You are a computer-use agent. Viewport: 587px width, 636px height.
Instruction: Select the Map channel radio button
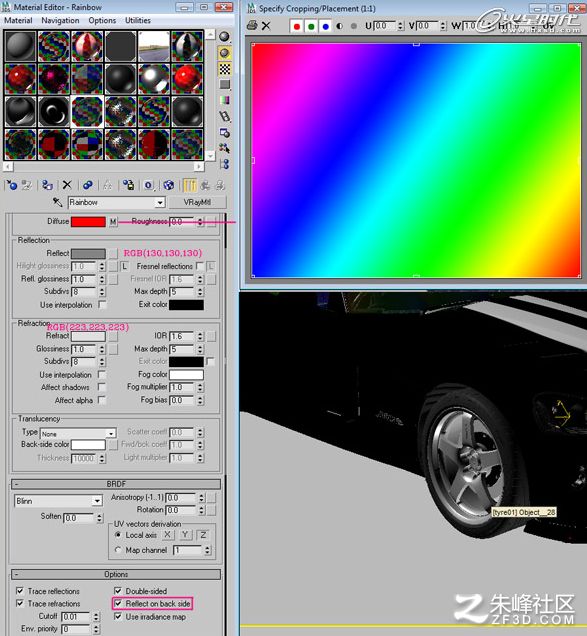pos(118,550)
